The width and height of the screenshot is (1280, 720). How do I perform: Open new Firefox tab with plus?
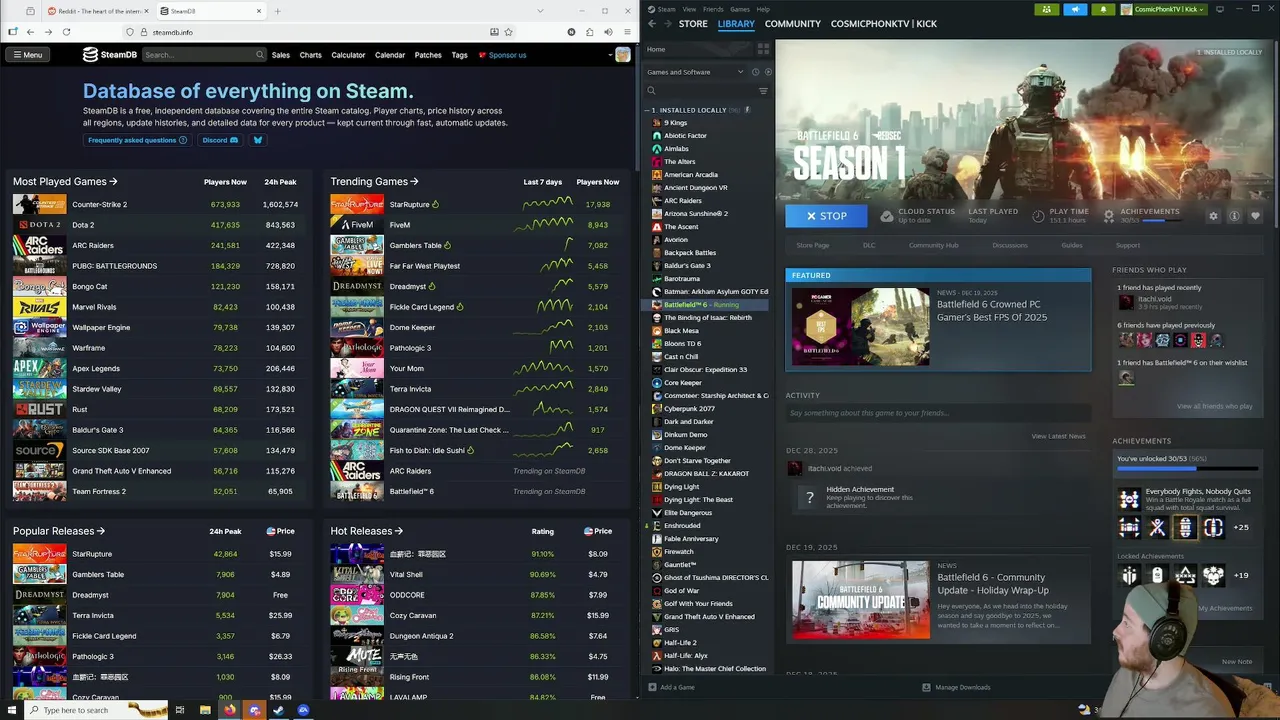click(x=277, y=11)
